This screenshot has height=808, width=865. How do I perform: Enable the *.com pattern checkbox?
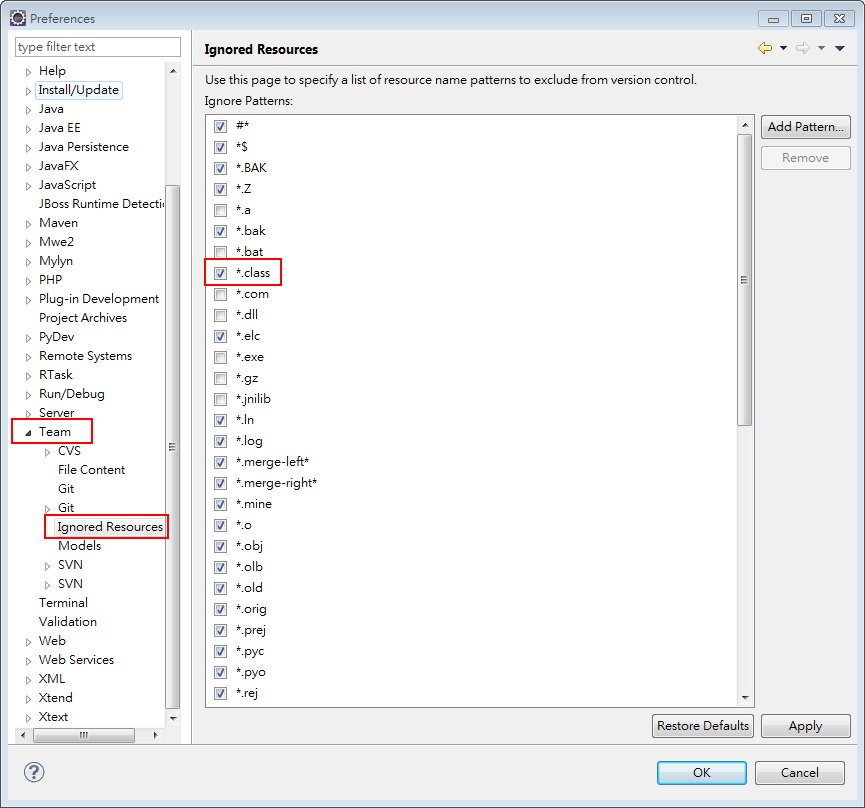point(220,294)
